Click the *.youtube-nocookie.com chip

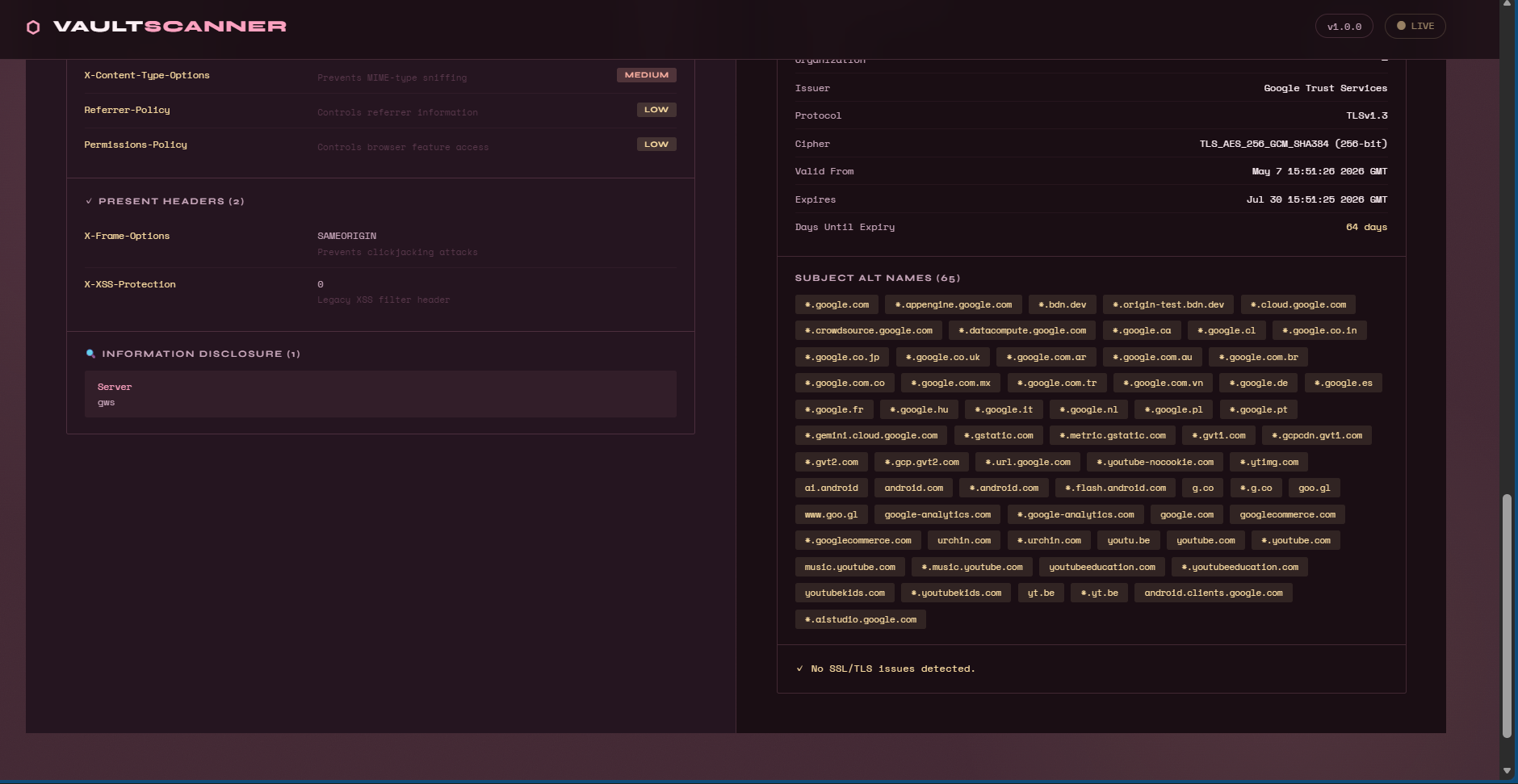click(1155, 462)
